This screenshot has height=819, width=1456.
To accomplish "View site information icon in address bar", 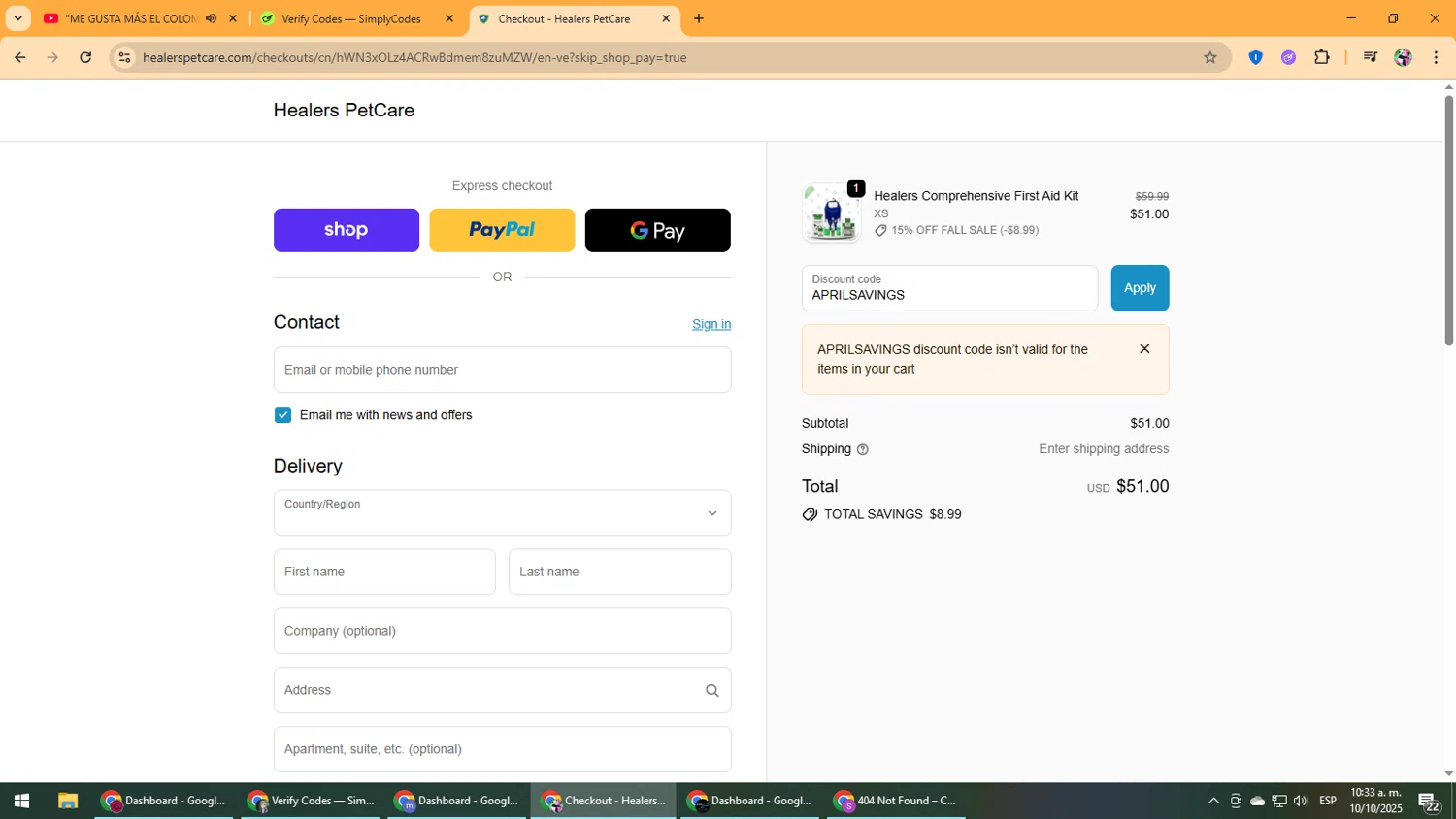I will click(124, 57).
